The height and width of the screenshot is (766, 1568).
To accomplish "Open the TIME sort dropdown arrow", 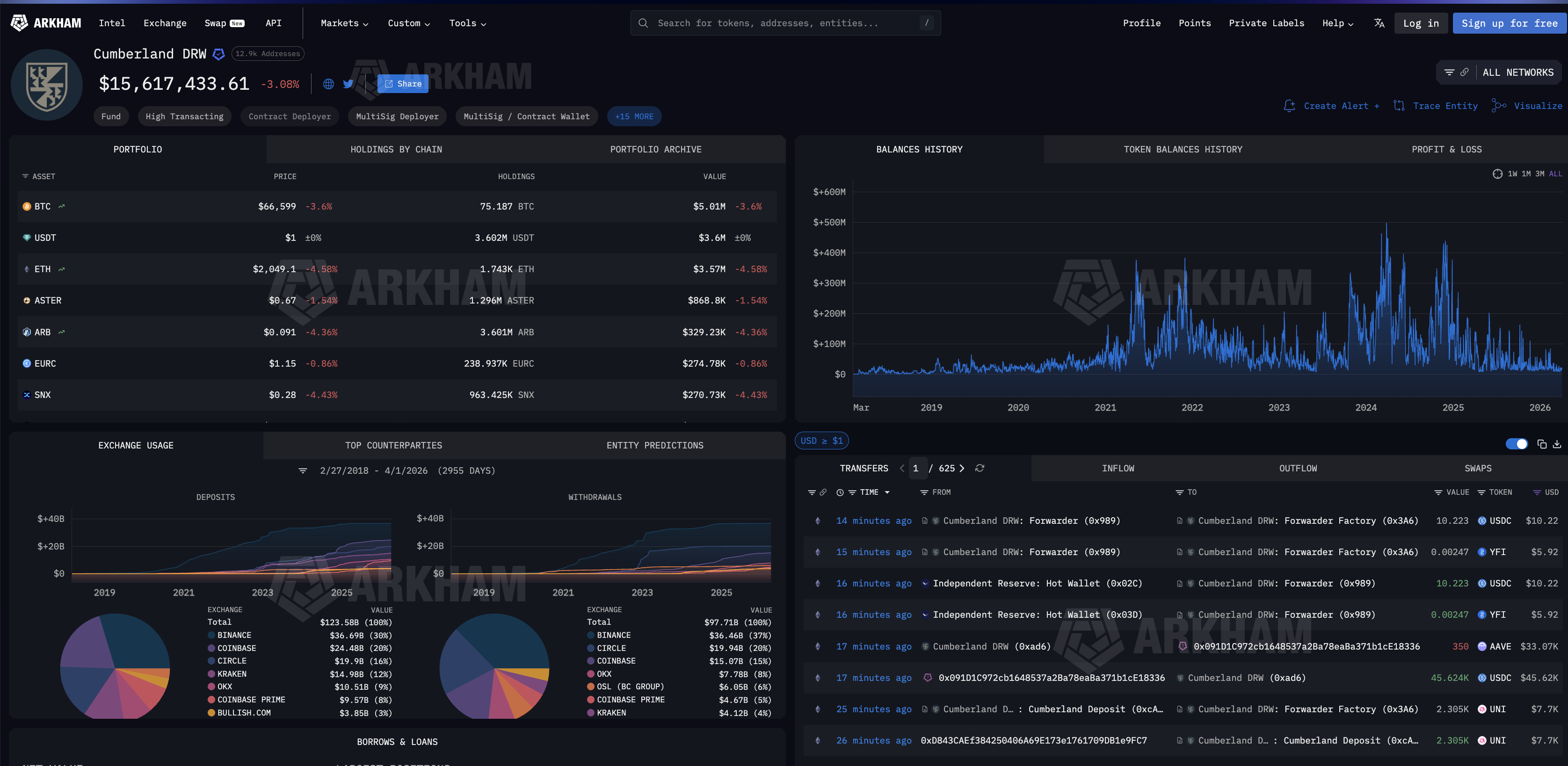I will [887, 492].
